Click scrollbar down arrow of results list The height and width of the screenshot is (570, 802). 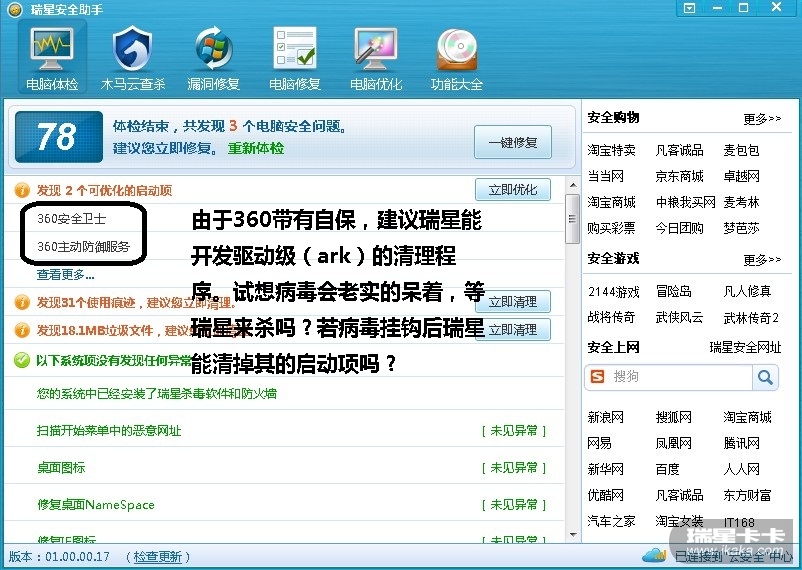pyautogui.click(x=573, y=535)
